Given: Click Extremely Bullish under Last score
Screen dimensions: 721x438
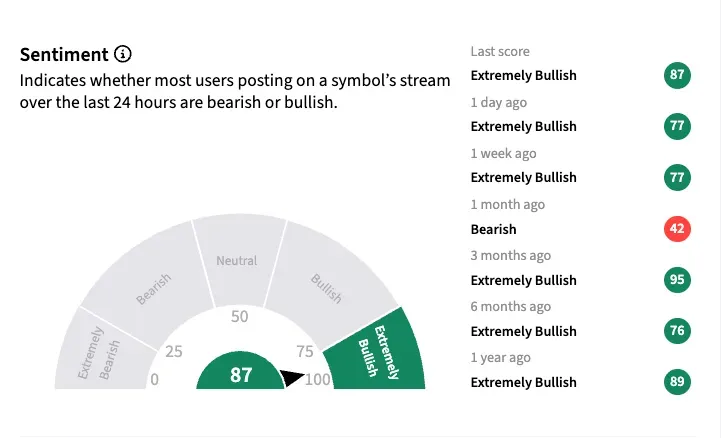Looking at the screenshot, I should pyautogui.click(x=523, y=75).
